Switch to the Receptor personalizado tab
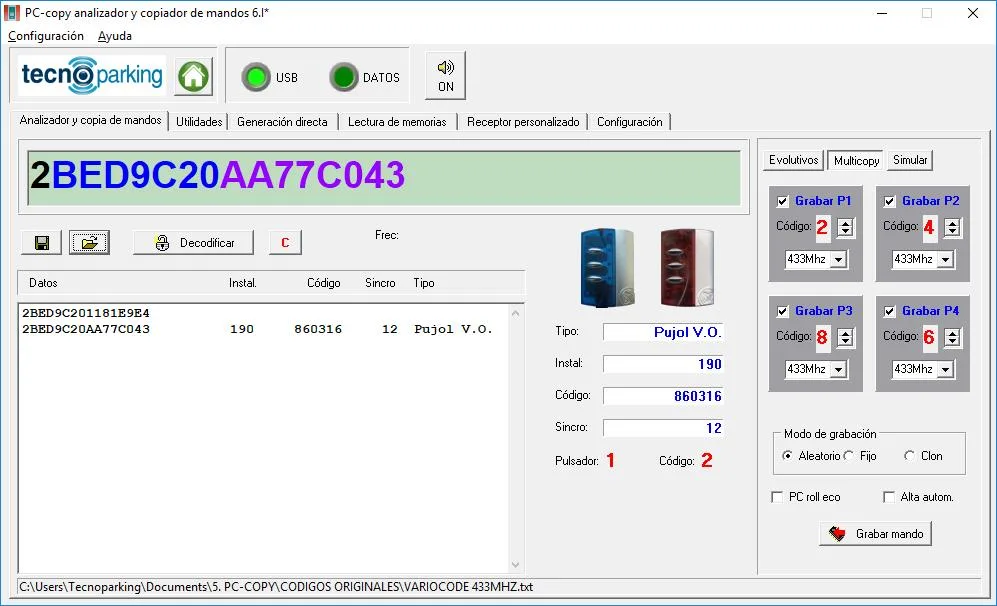The height and width of the screenshot is (606, 997). click(x=523, y=121)
